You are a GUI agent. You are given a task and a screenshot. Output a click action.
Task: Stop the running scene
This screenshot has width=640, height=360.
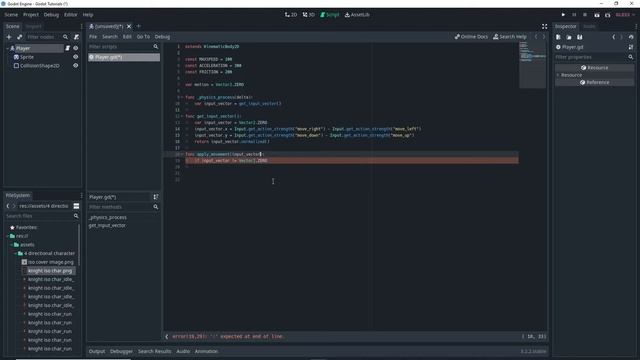pyautogui.click(x=584, y=15)
